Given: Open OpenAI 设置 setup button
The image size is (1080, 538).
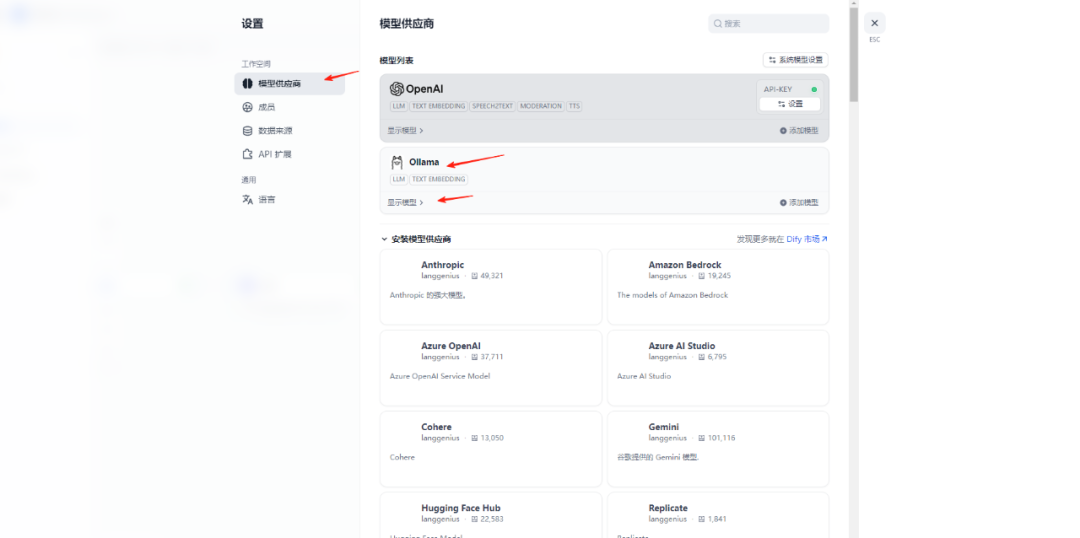Looking at the screenshot, I should point(789,104).
